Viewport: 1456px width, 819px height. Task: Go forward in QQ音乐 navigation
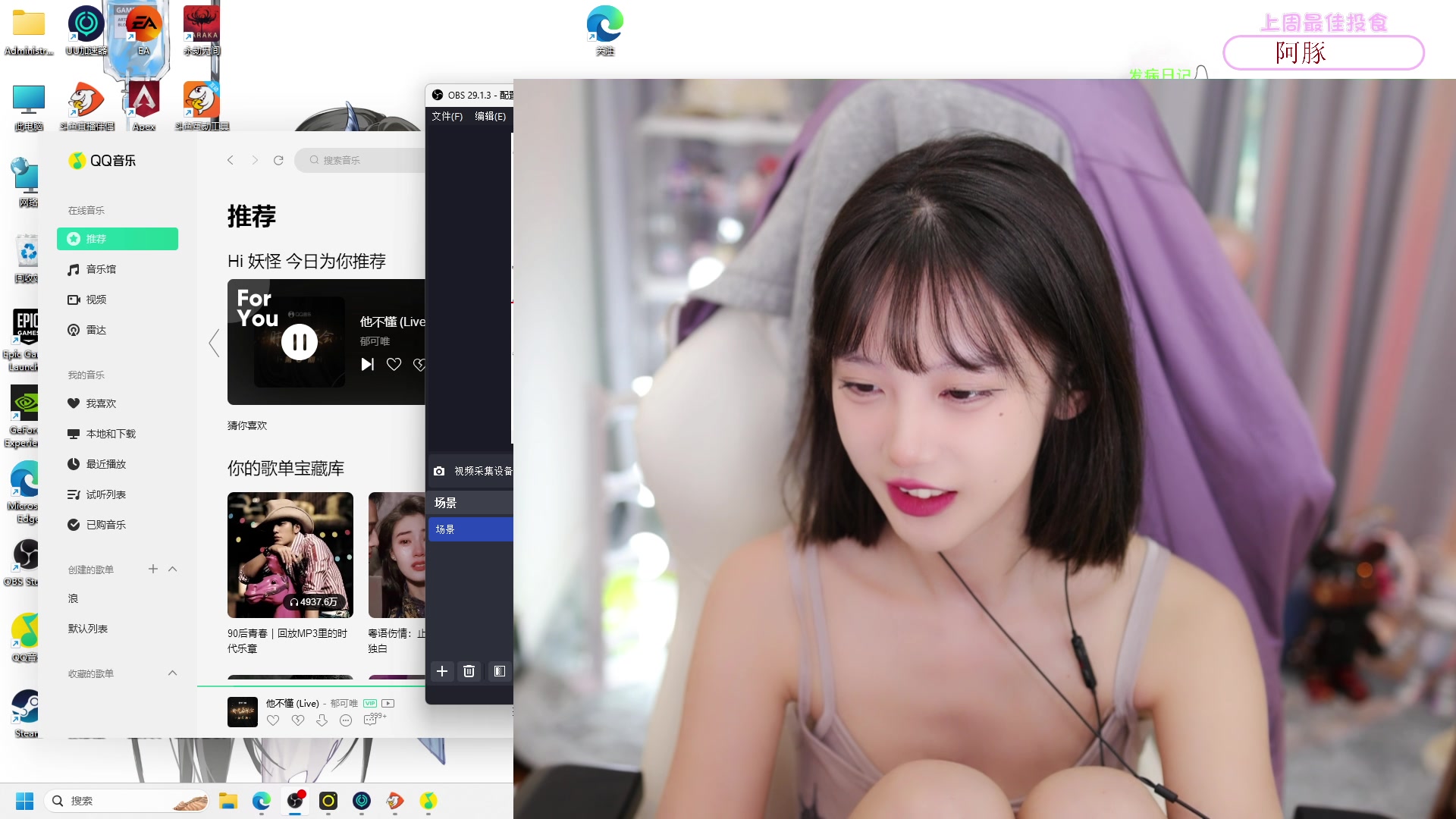(255, 160)
